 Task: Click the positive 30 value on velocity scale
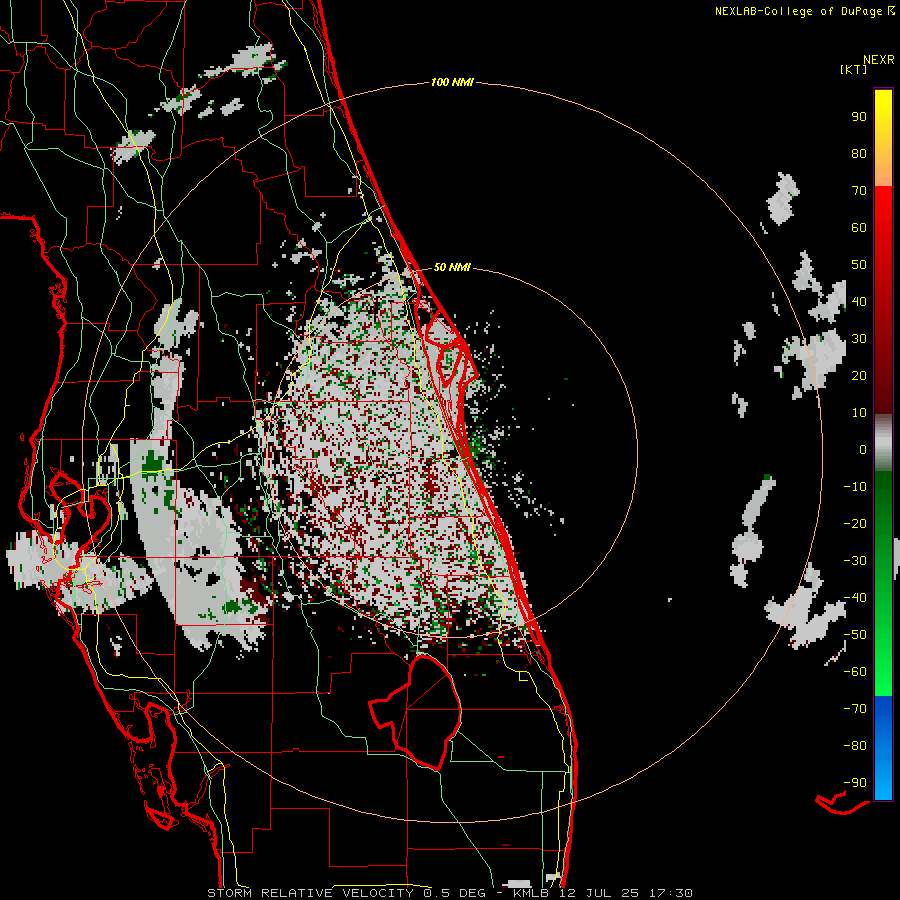point(859,339)
